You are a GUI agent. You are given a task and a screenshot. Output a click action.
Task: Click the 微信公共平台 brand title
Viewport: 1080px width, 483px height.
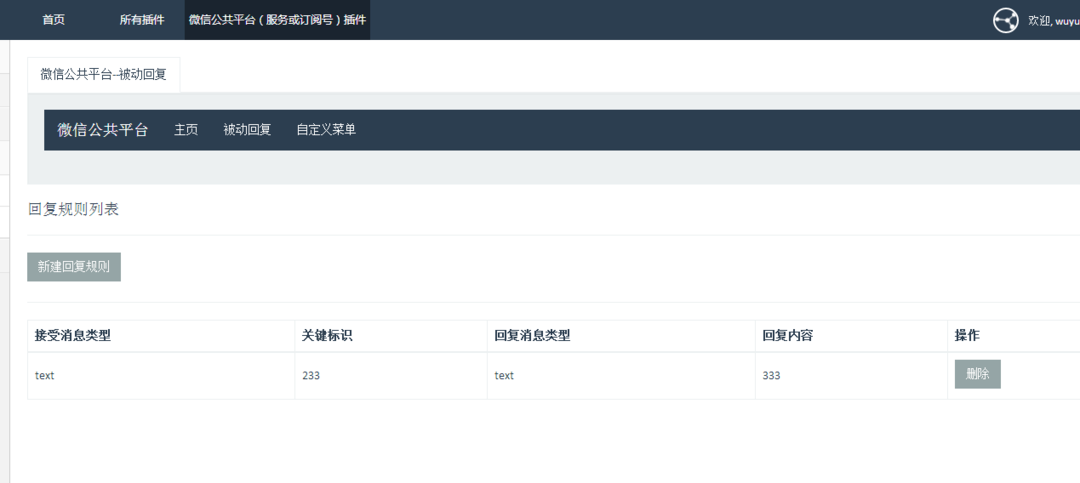(103, 130)
